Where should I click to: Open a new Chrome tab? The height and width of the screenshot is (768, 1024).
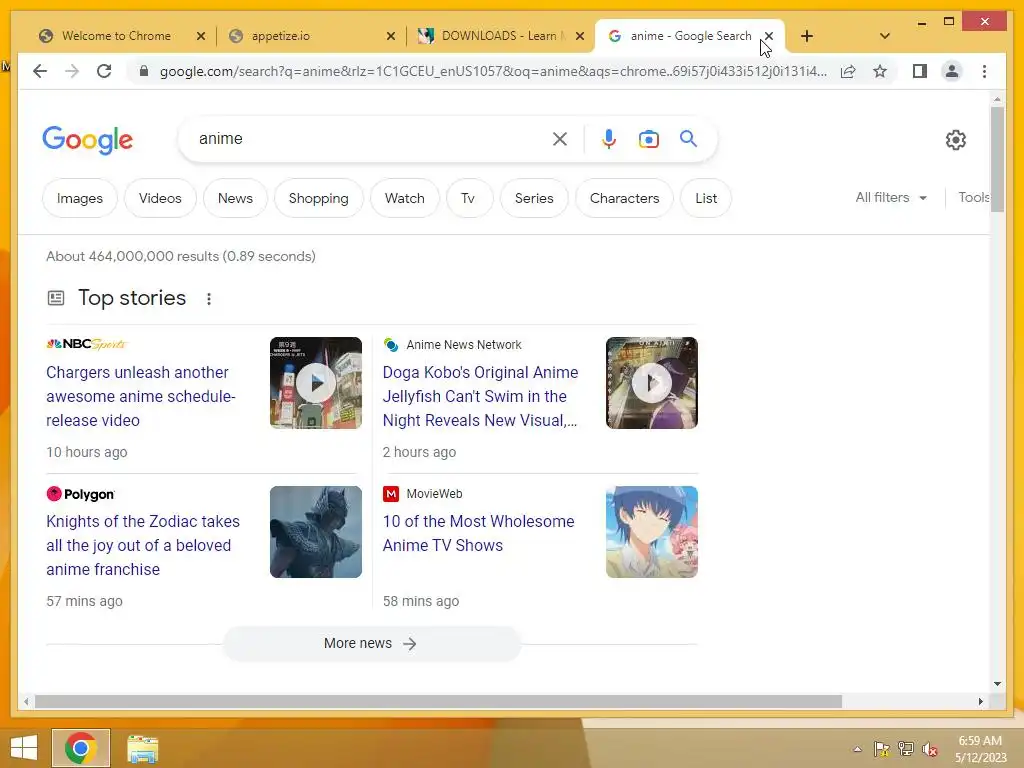point(807,36)
